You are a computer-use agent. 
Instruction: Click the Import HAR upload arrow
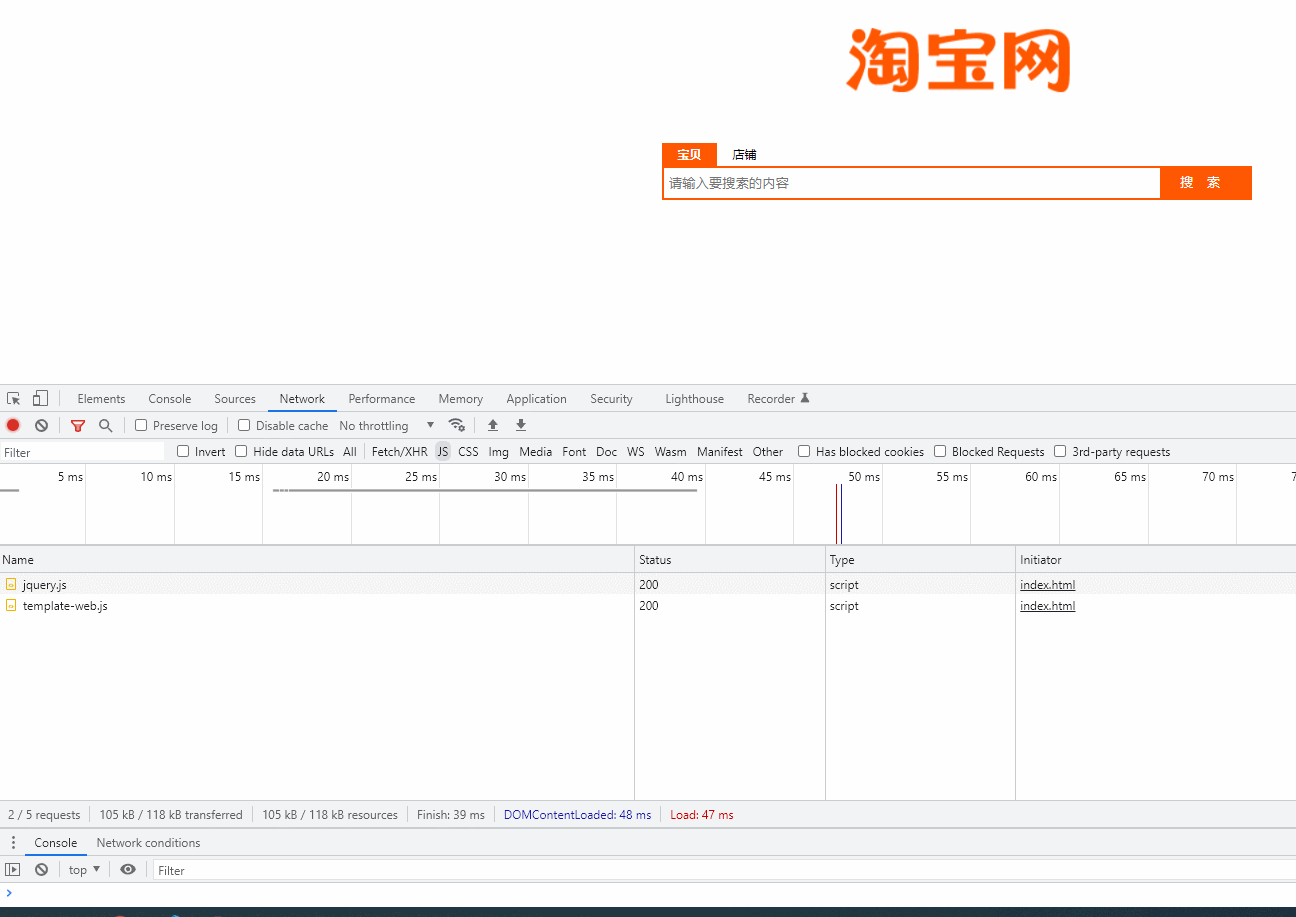pyautogui.click(x=493, y=425)
